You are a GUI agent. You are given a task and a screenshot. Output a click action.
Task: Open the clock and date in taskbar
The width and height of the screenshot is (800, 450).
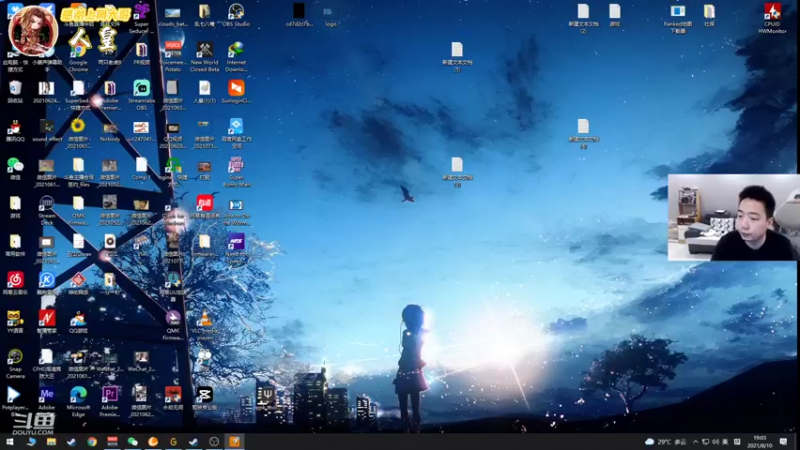760,442
